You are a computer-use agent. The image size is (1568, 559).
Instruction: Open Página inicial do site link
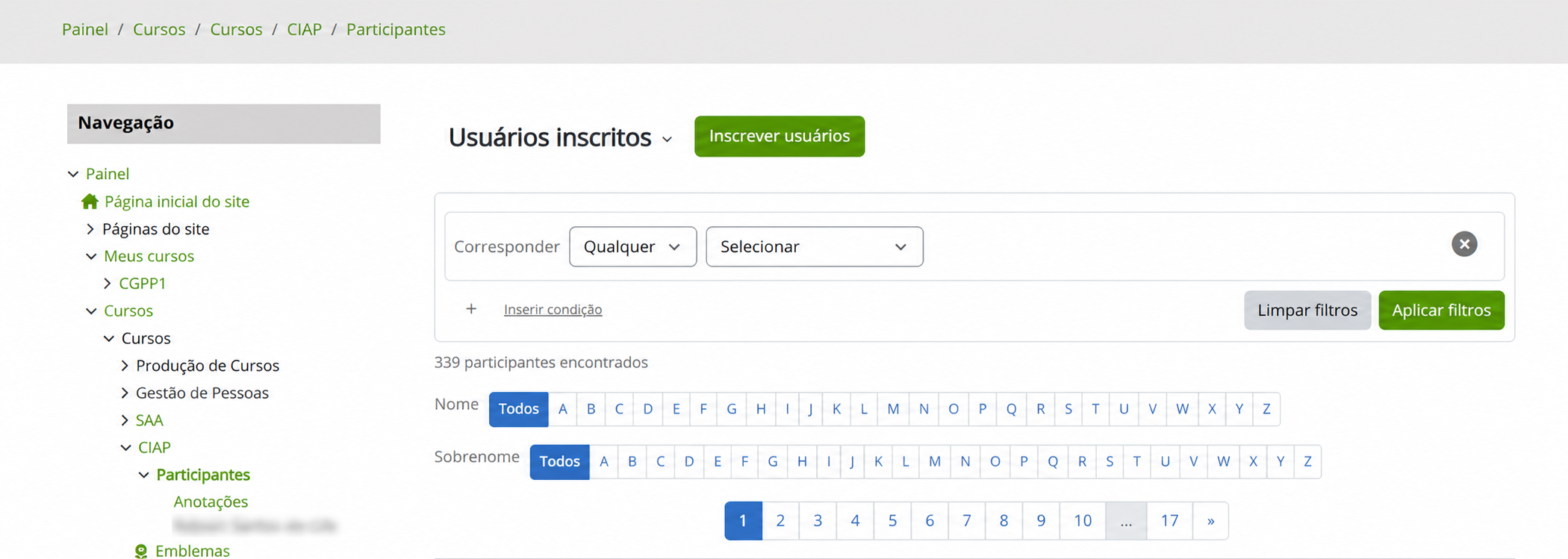click(x=177, y=202)
